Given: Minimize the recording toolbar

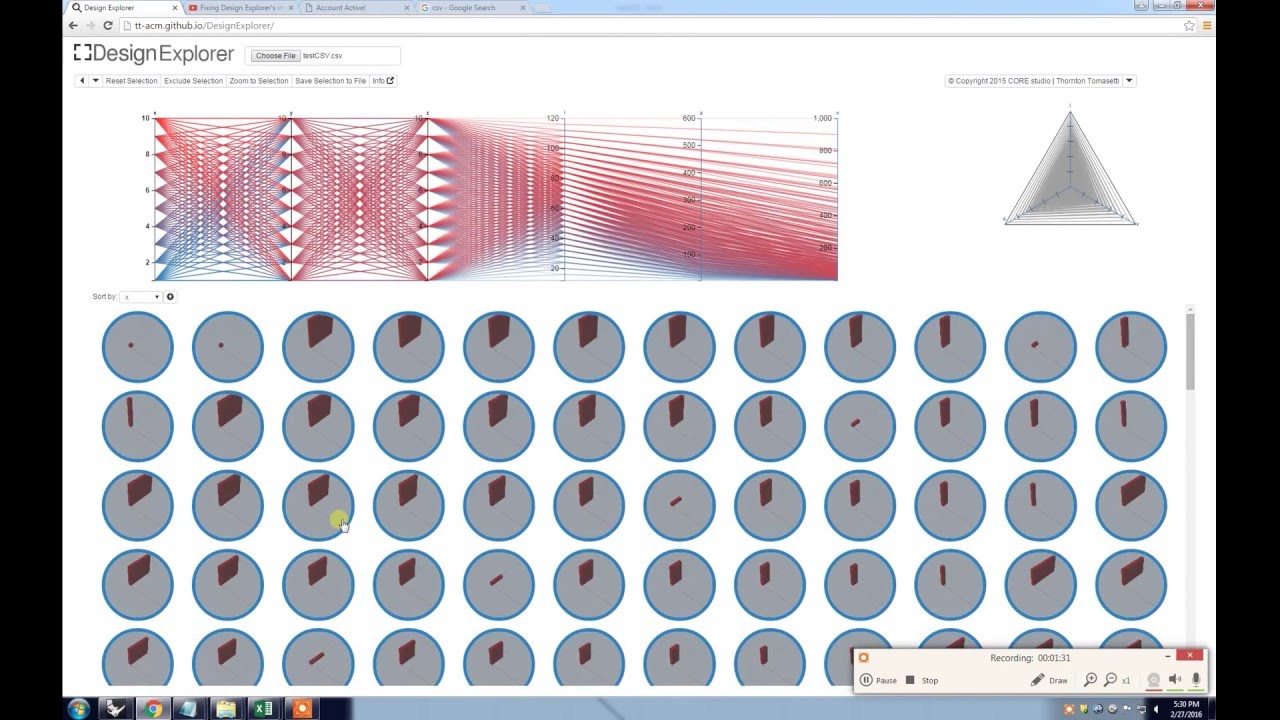Looking at the screenshot, I should pos(1167,656).
